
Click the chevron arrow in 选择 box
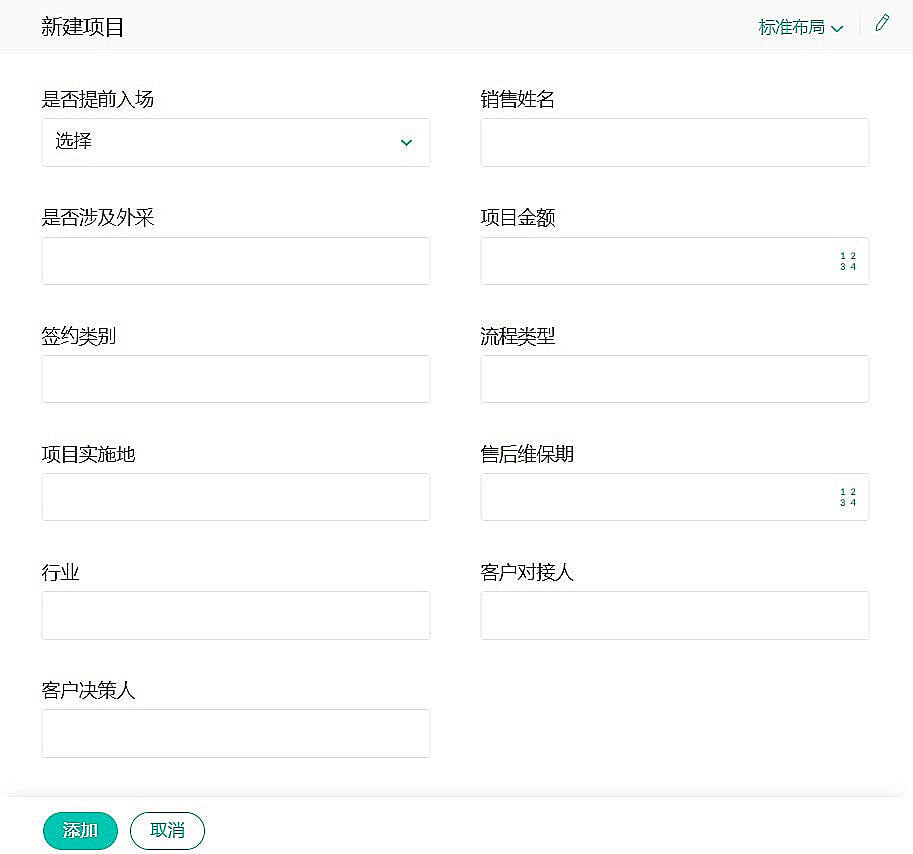tap(406, 143)
